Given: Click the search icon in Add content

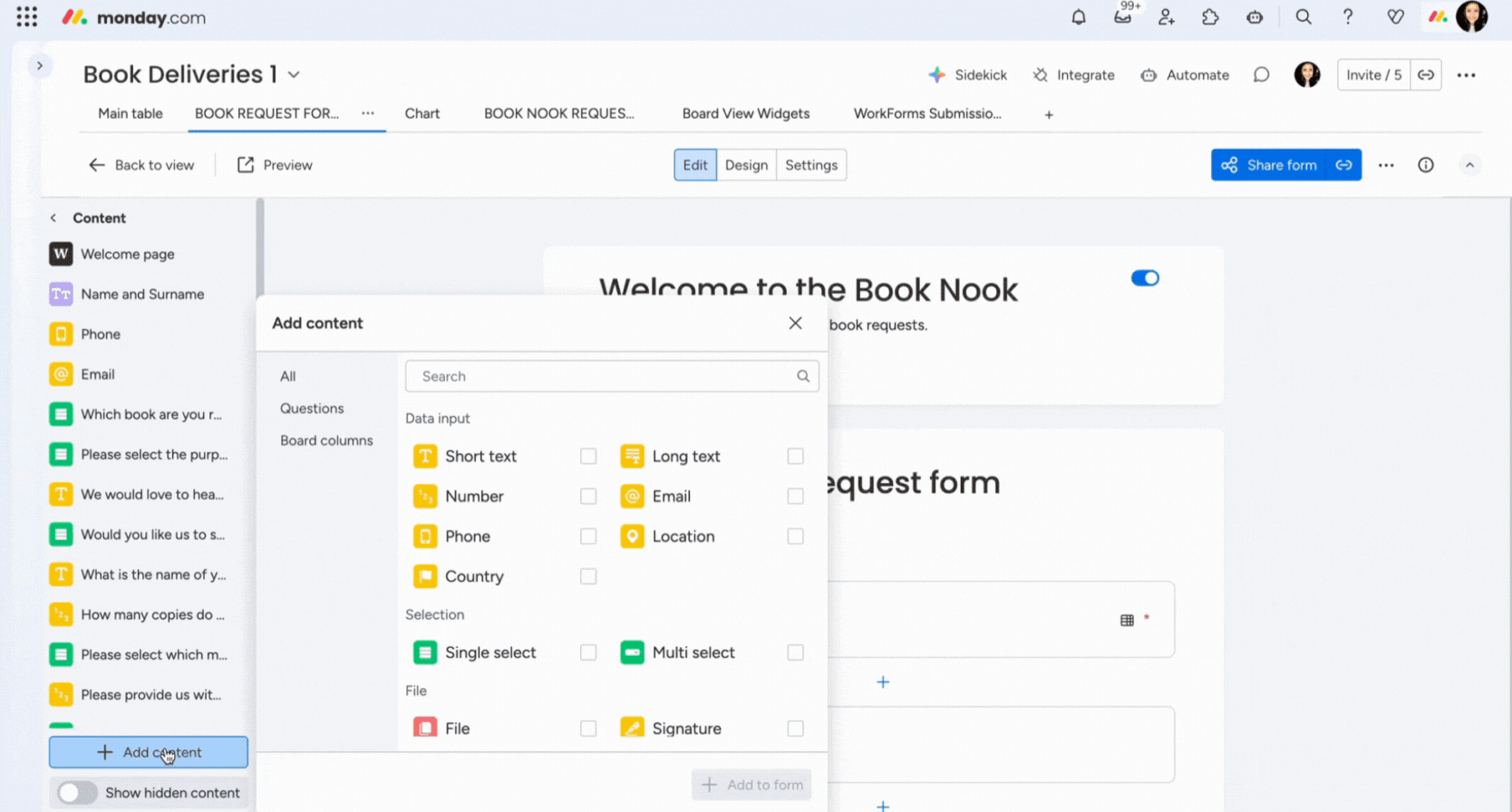Looking at the screenshot, I should coord(803,376).
